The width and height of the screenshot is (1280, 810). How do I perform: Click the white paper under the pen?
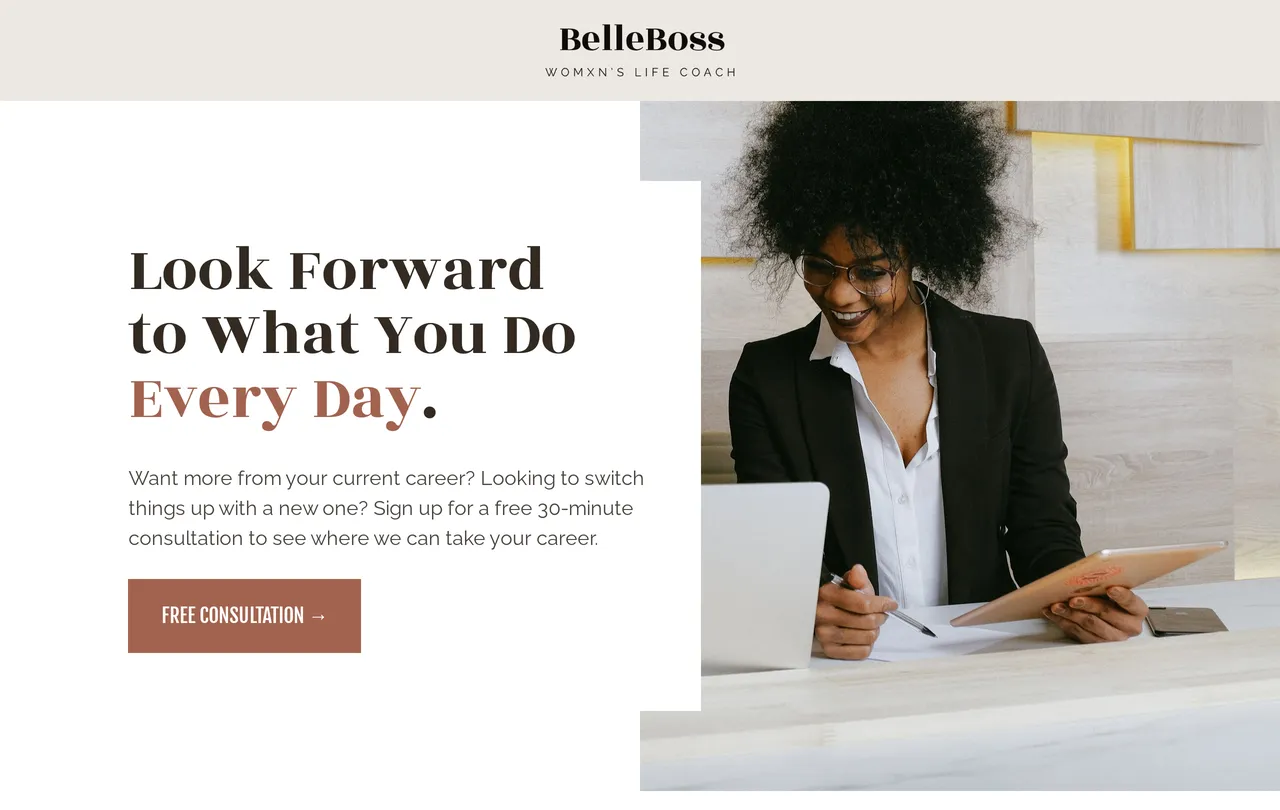coord(935,640)
